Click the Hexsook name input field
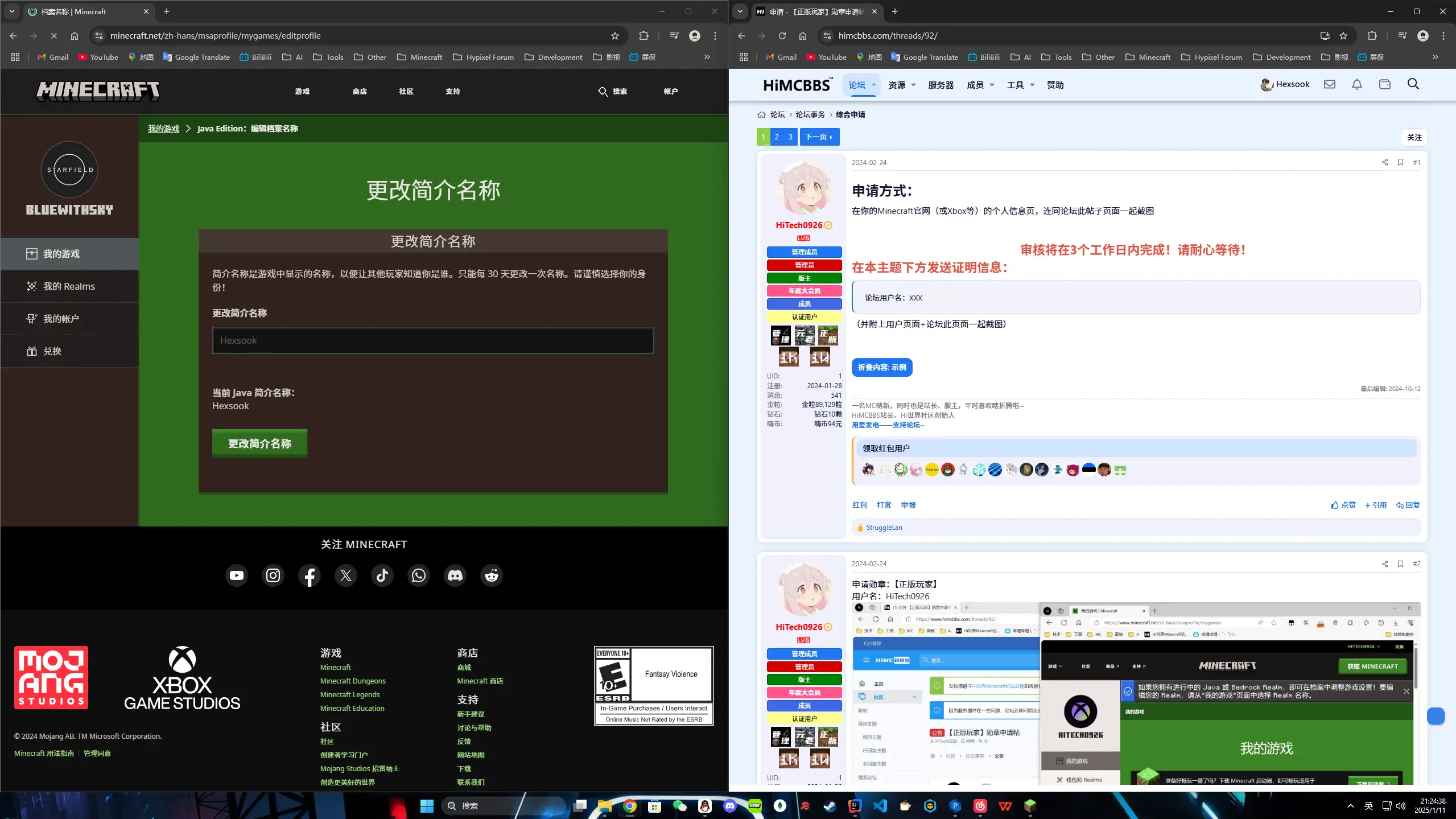The image size is (1456, 819). (x=432, y=340)
